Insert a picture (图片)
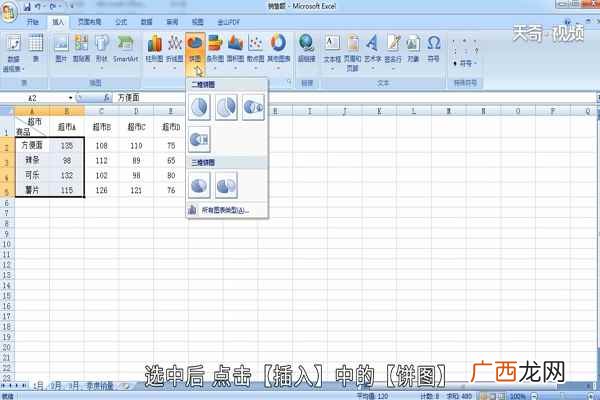 (61, 49)
